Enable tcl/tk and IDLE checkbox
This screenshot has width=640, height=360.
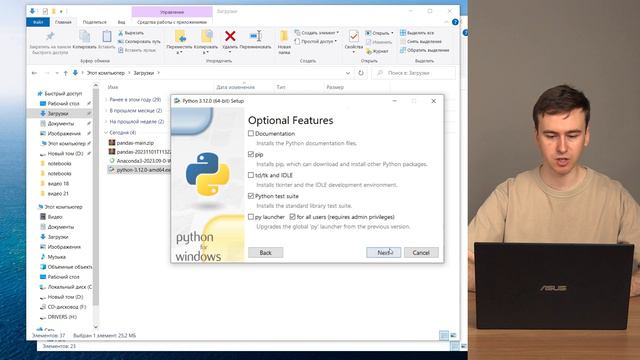(x=251, y=175)
